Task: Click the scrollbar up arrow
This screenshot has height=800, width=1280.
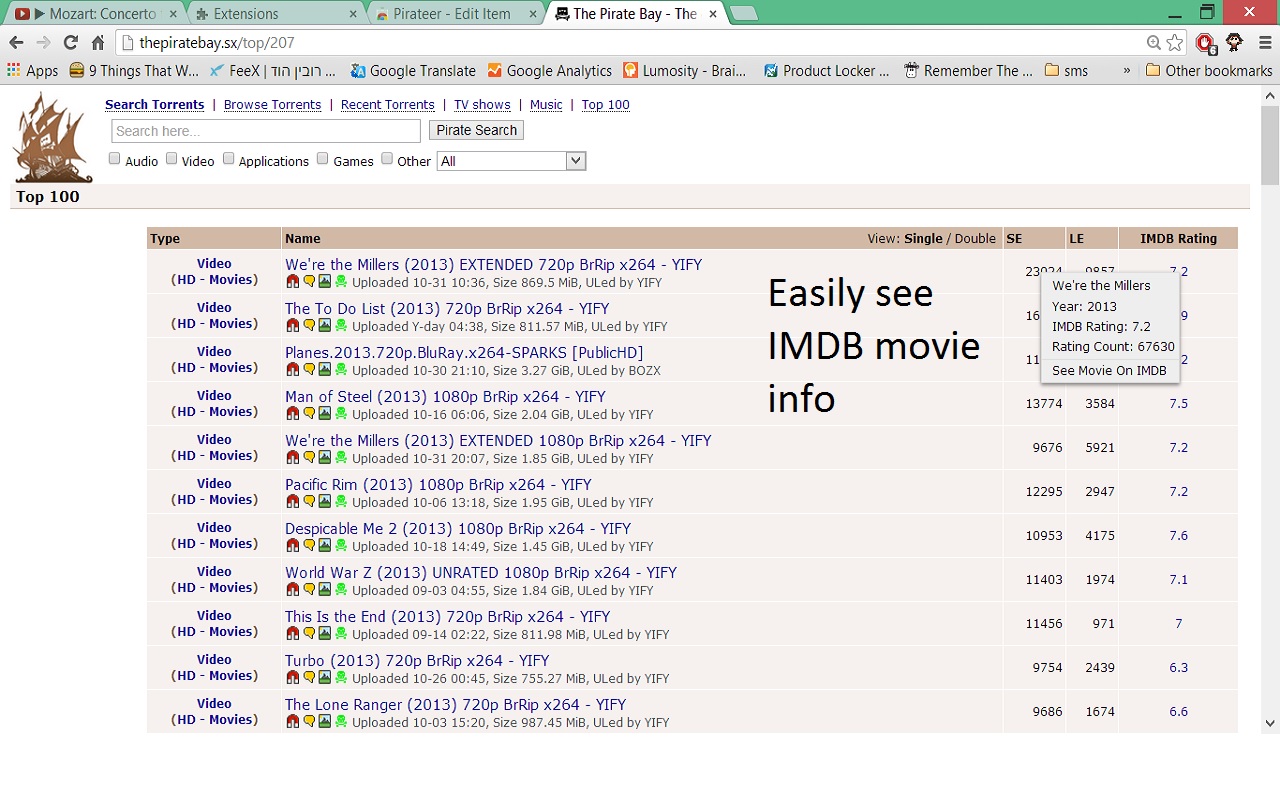Action: pos(1270,97)
